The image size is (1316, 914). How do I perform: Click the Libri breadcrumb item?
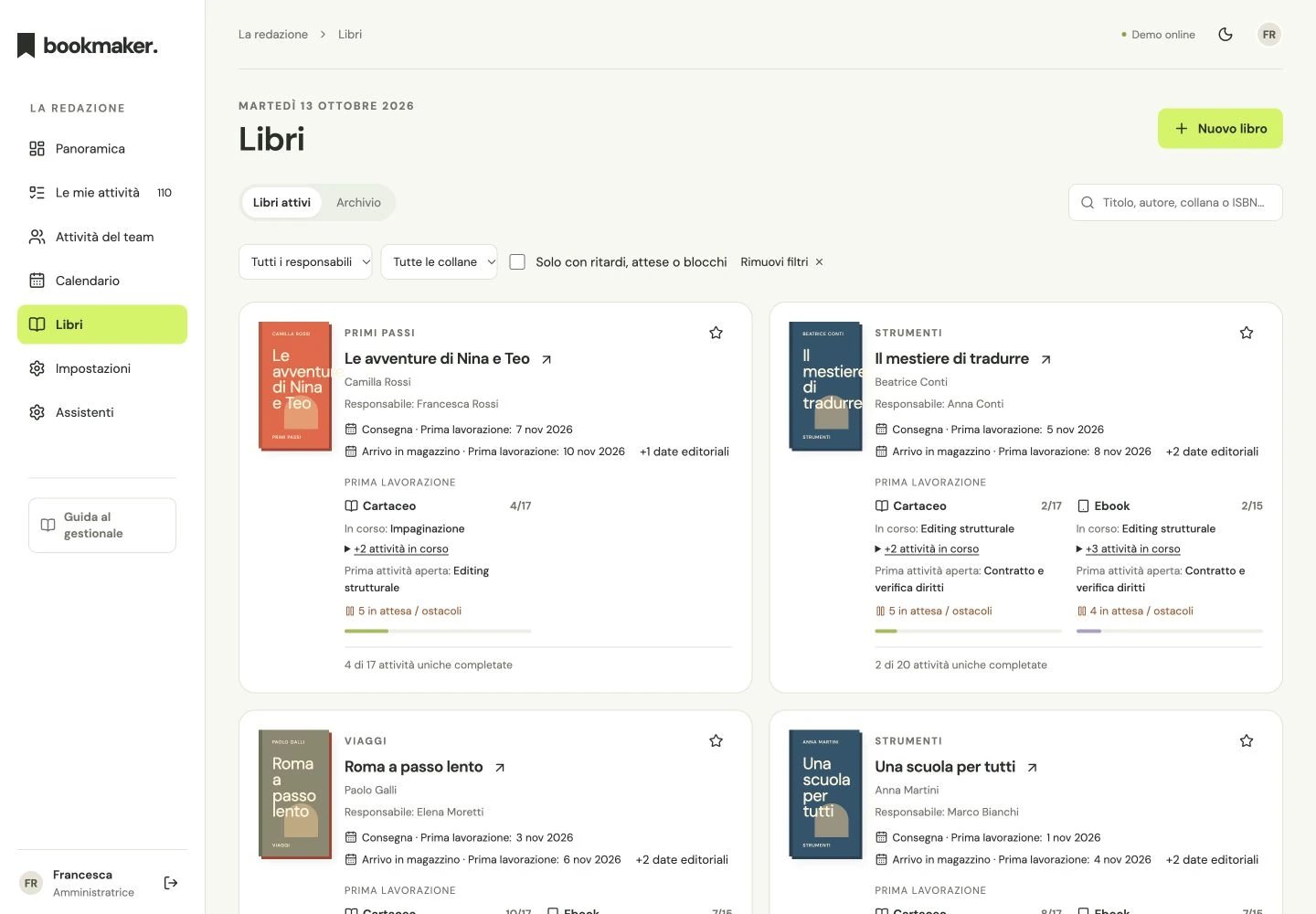click(x=350, y=35)
